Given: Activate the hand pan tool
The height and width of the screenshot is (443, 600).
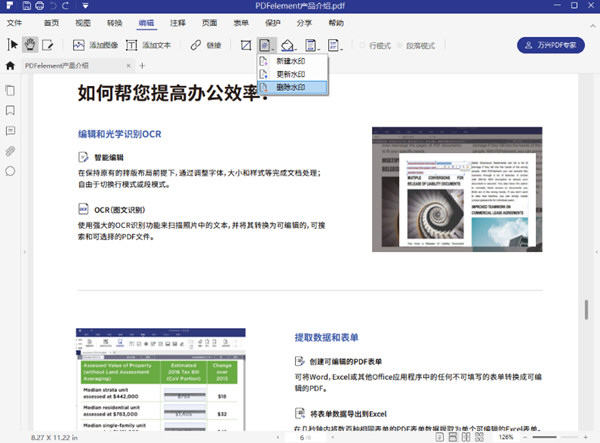Looking at the screenshot, I should pyautogui.click(x=30, y=45).
